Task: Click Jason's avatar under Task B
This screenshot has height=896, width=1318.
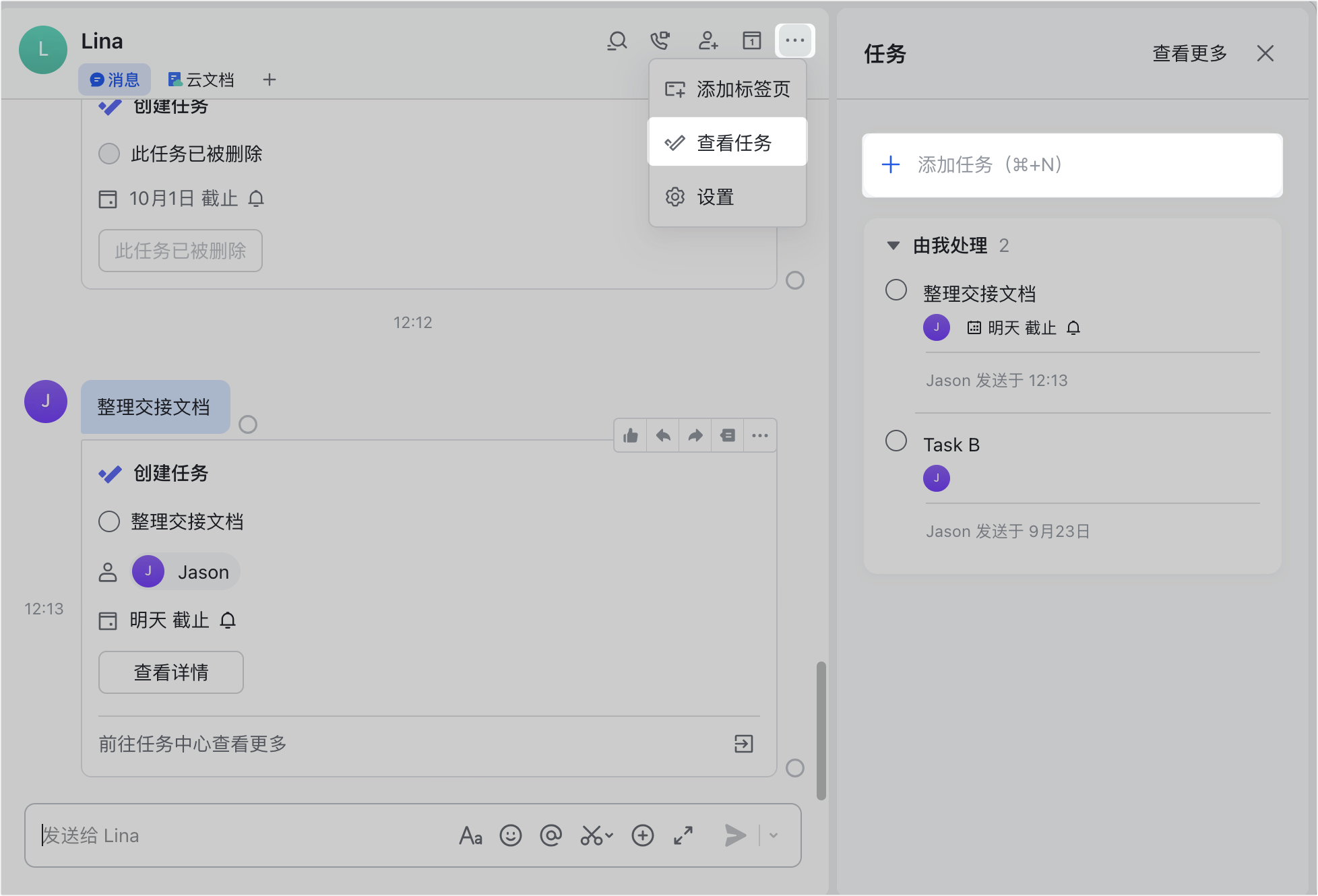Action: 937,478
